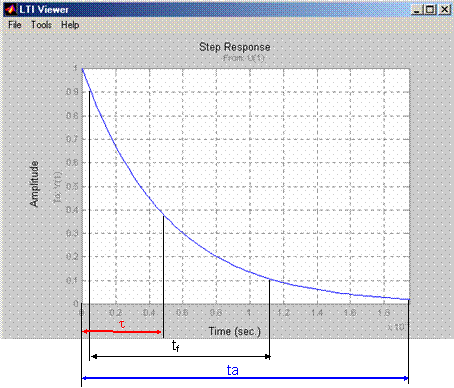Click the From: U(1) subtitle
Viewport: 454px width, 388px height.
click(x=244, y=58)
